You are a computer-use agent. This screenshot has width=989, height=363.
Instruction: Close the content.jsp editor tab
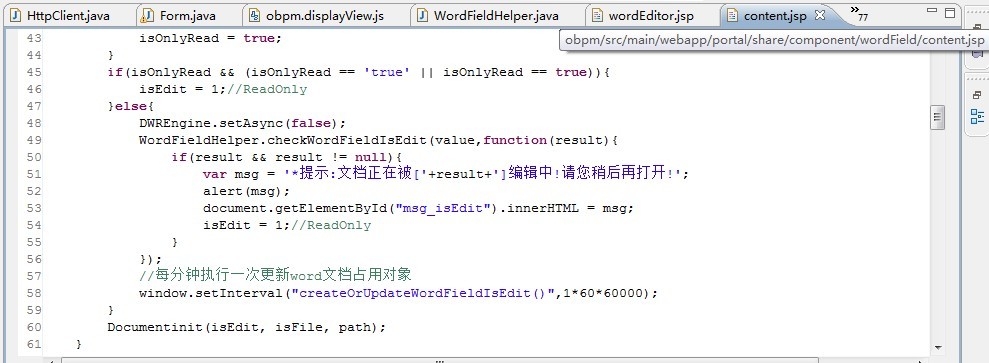pos(820,16)
